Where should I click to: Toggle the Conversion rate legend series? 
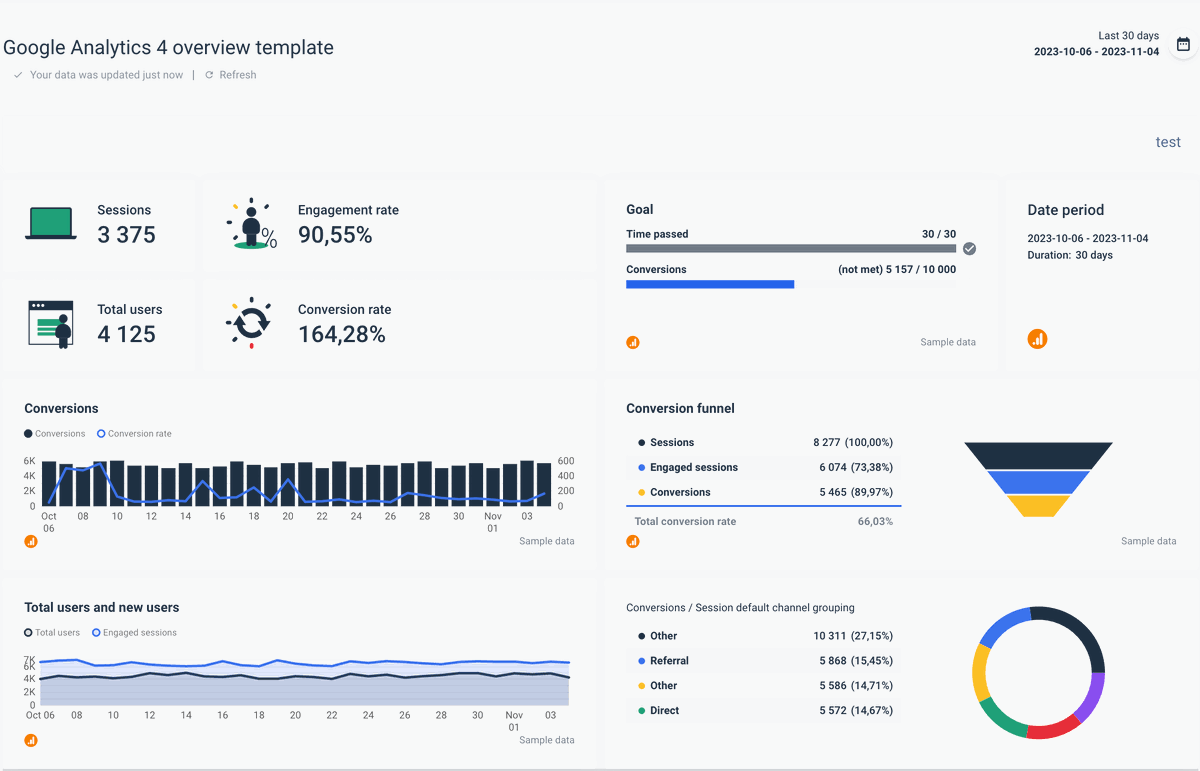(x=134, y=434)
